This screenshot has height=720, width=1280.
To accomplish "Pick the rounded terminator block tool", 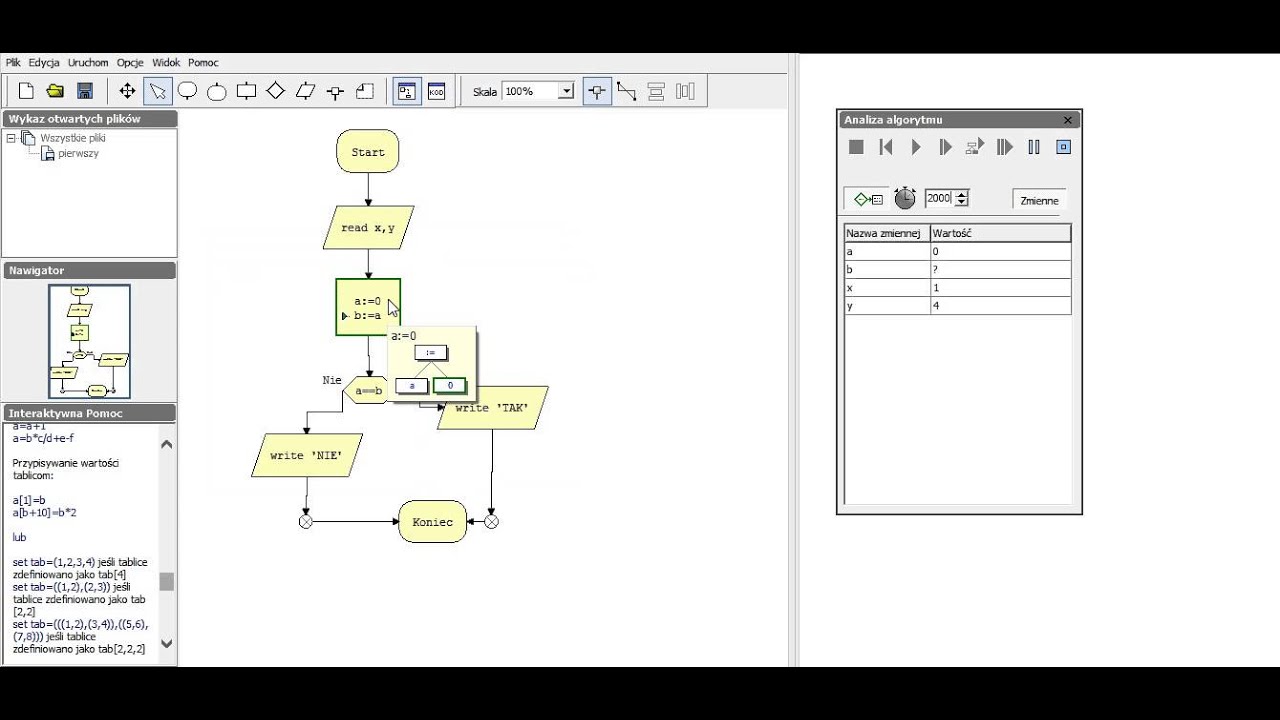I will pos(187,91).
